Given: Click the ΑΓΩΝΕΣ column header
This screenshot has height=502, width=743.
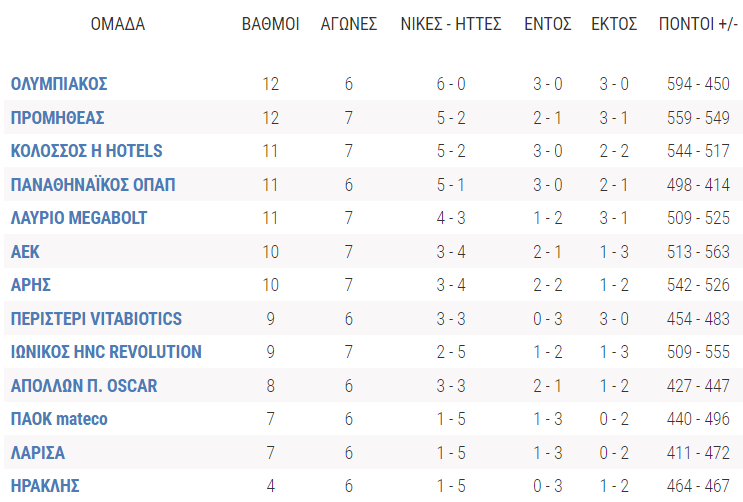Looking at the screenshot, I should click(x=348, y=25).
